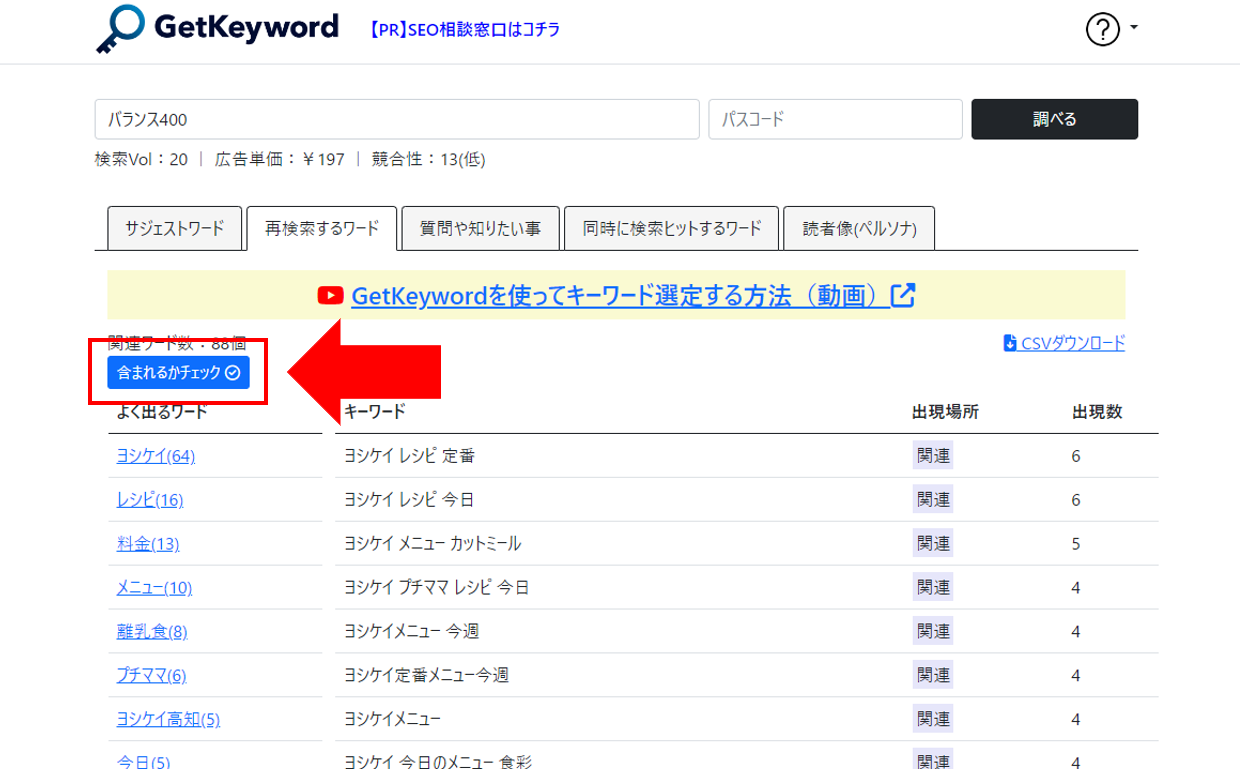
Task: Click the 出現数 column header
Action: [1097, 412]
